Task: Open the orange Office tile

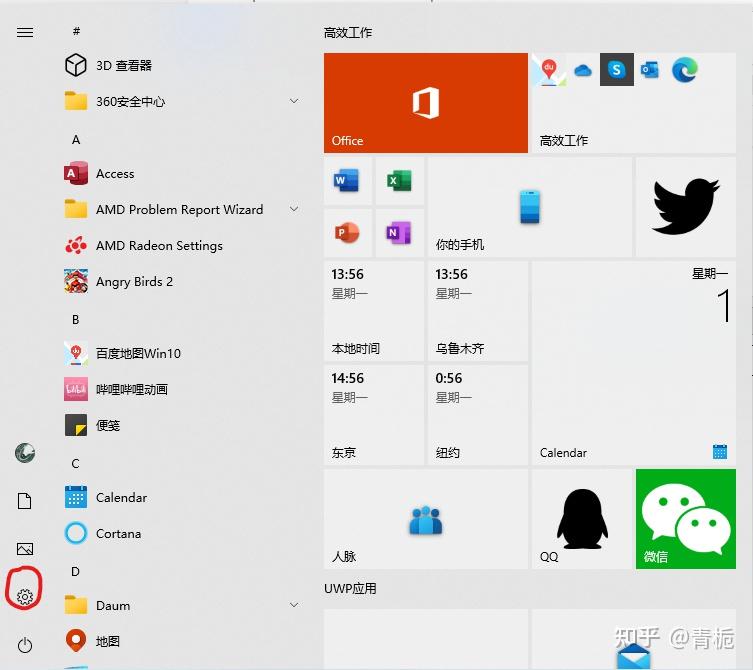Action: [426, 103]
